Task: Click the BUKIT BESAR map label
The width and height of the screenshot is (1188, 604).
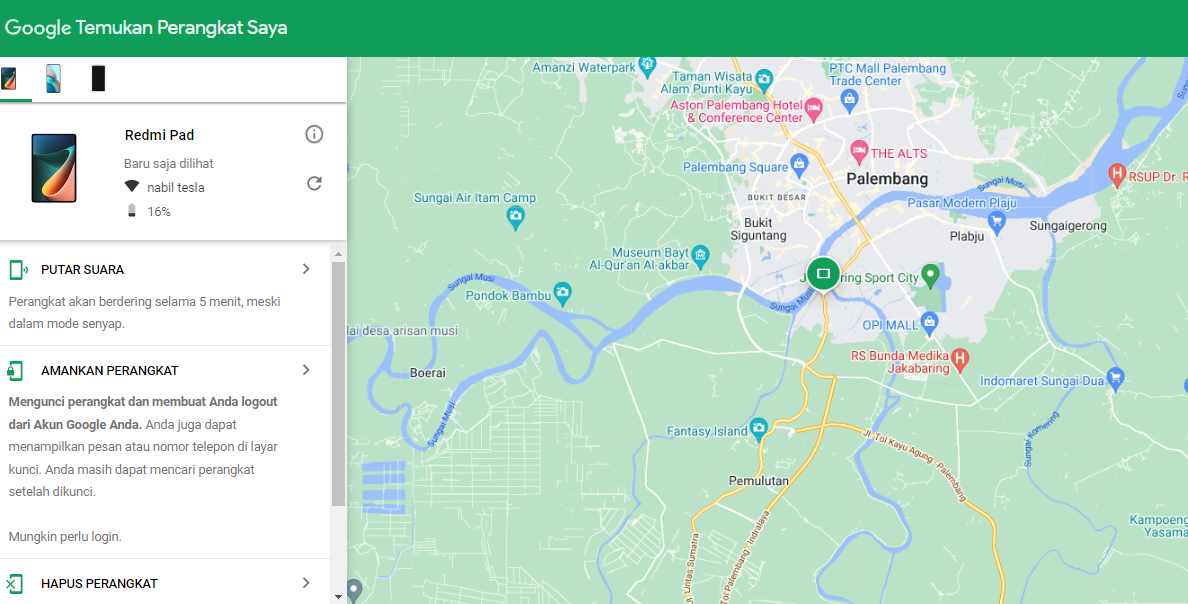Action: click(777, 197)
